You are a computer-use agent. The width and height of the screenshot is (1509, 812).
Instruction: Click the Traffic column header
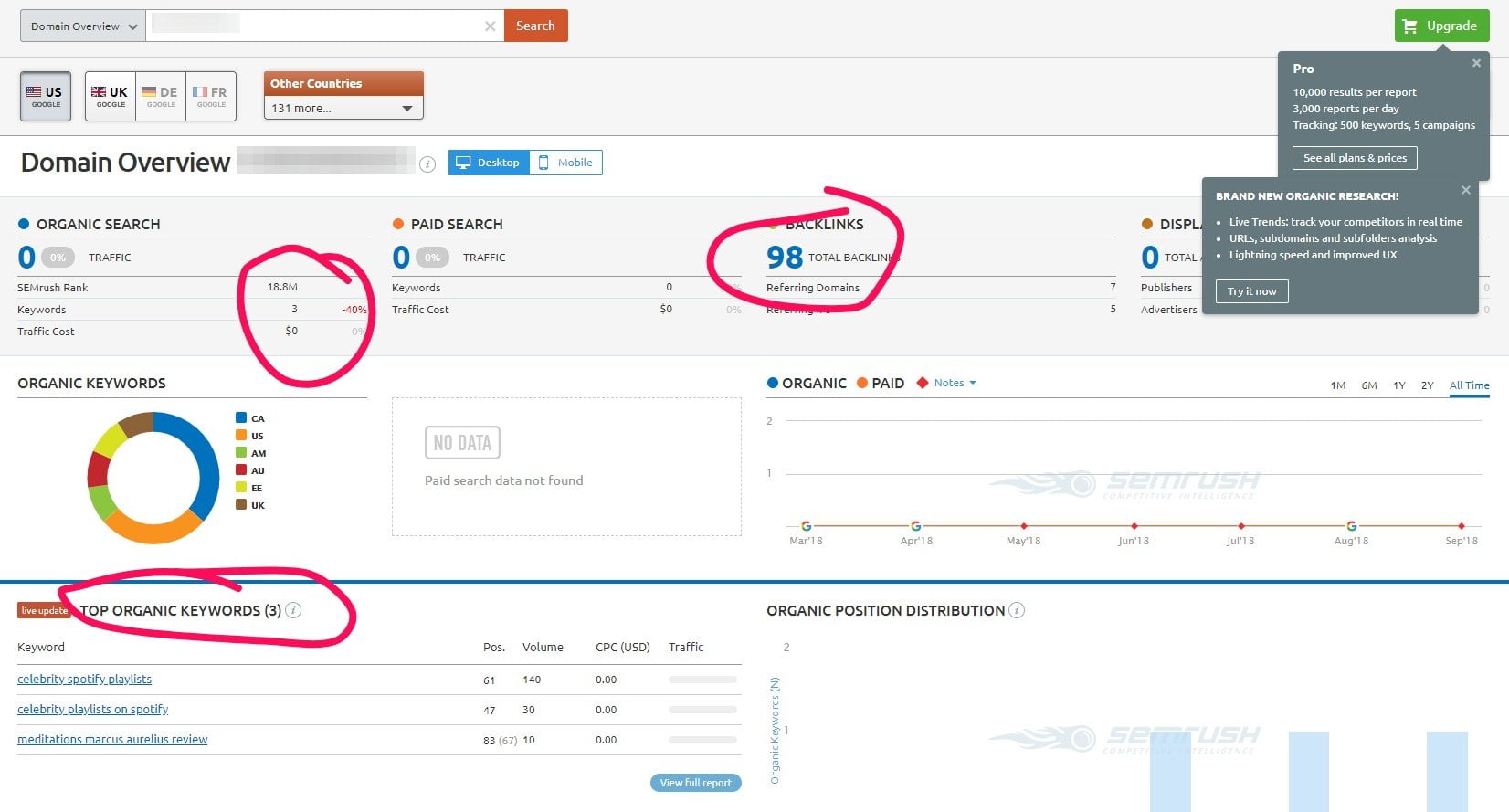686,647
